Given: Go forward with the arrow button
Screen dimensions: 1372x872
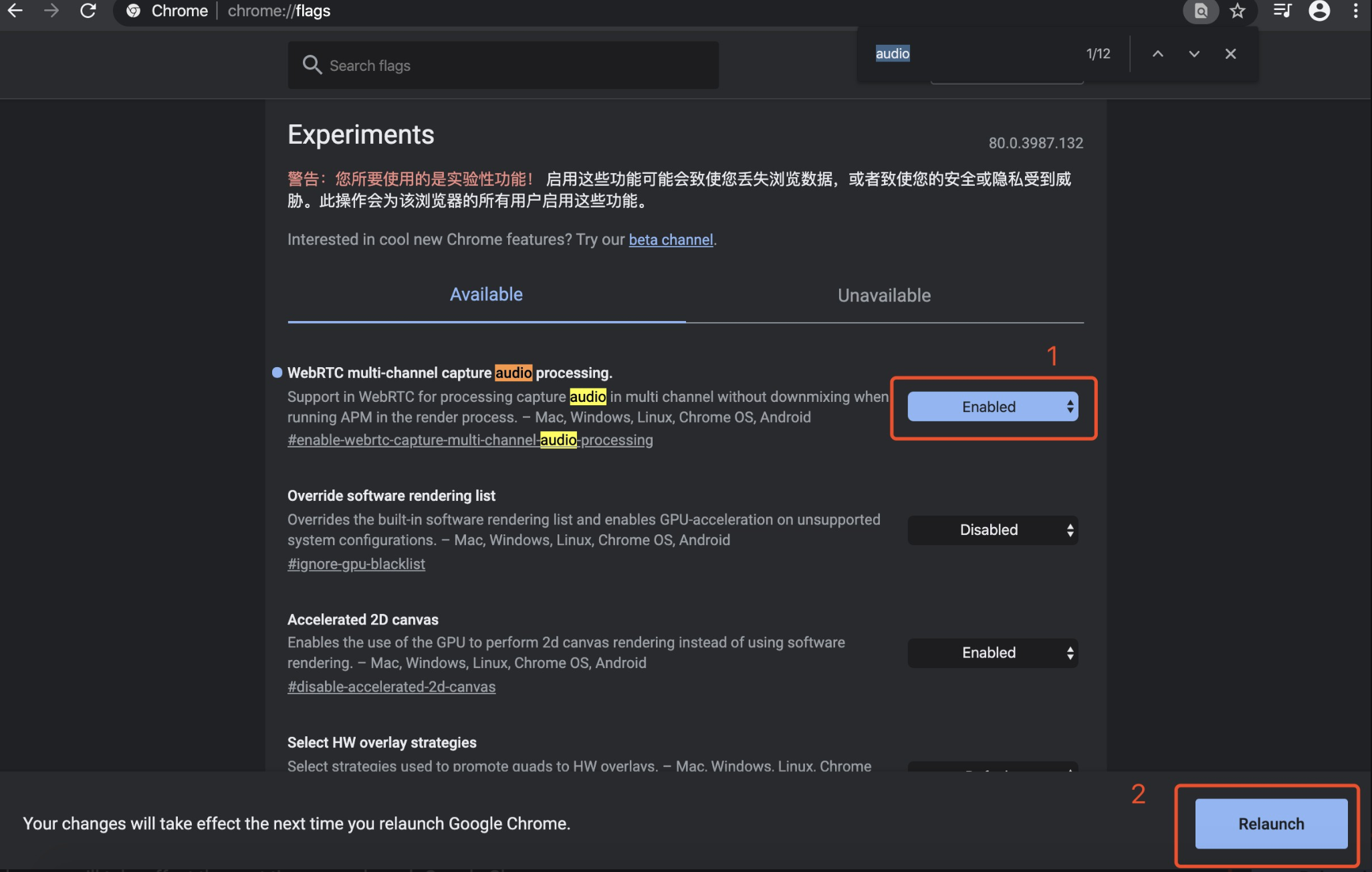Looking at the screenshot, I should click(51, 11).
